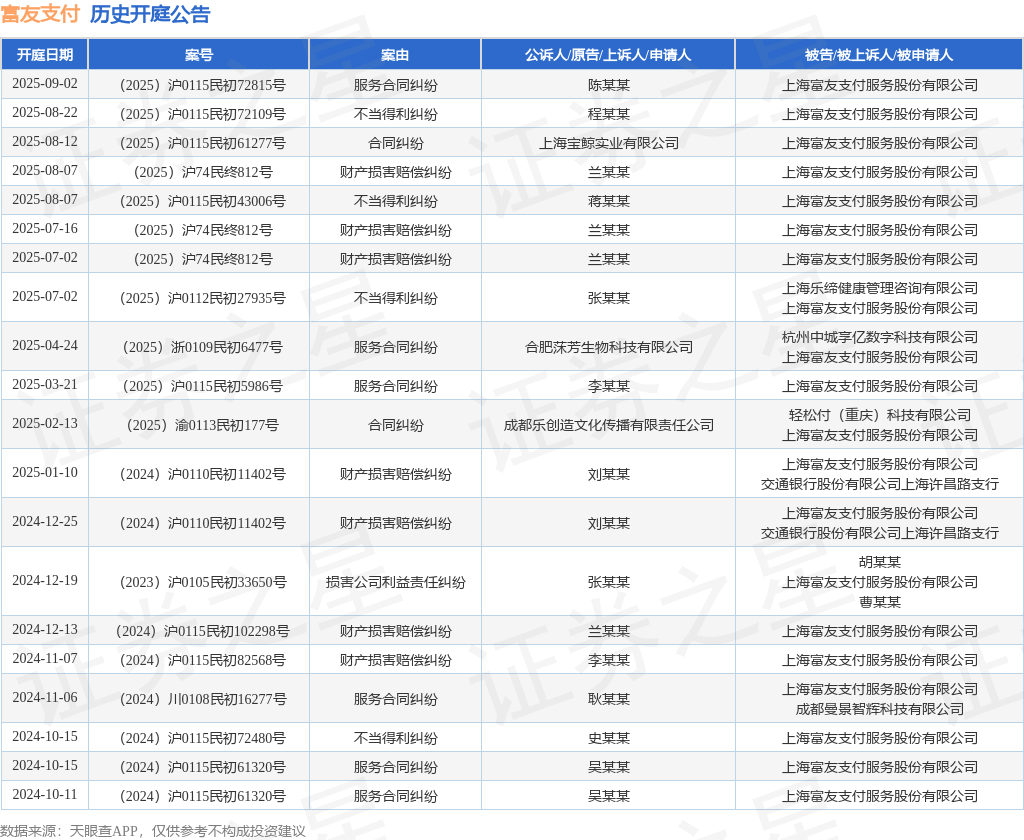The height and width of the screenshot is (840, 1024).
Task: Click defendant 上海乐缔健康管理咨询有限公司
Action: point(880,288)
